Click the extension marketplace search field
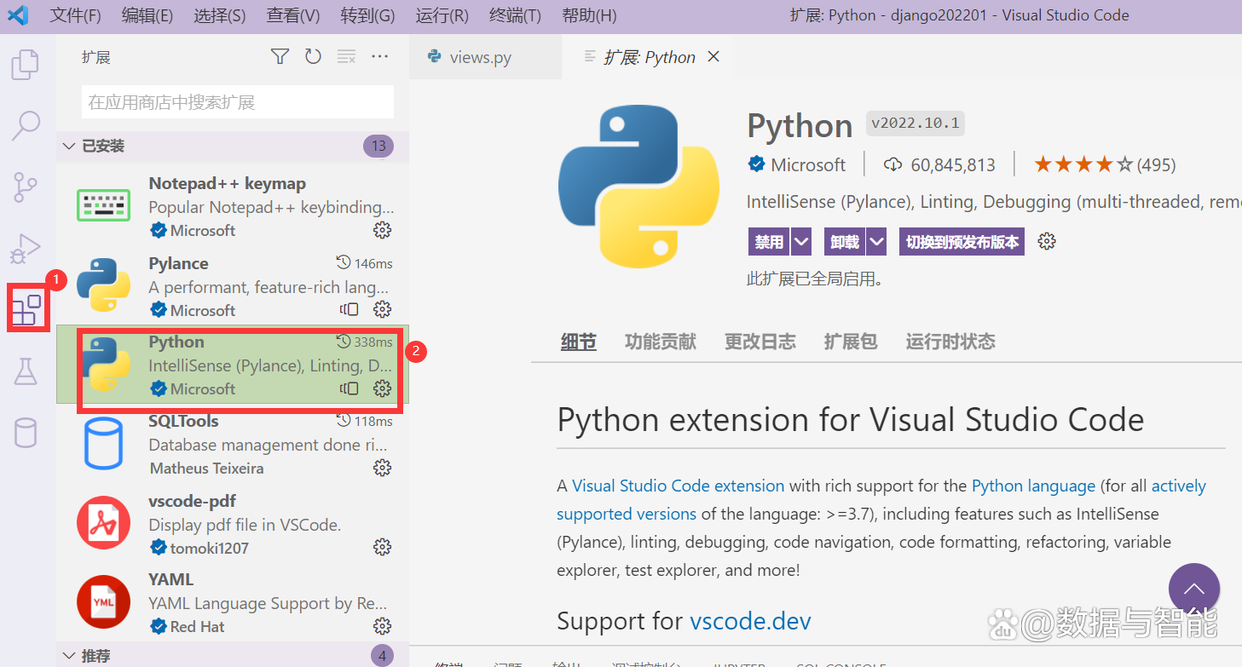This screenshot has height=667, width=1242. pos(236,101)
